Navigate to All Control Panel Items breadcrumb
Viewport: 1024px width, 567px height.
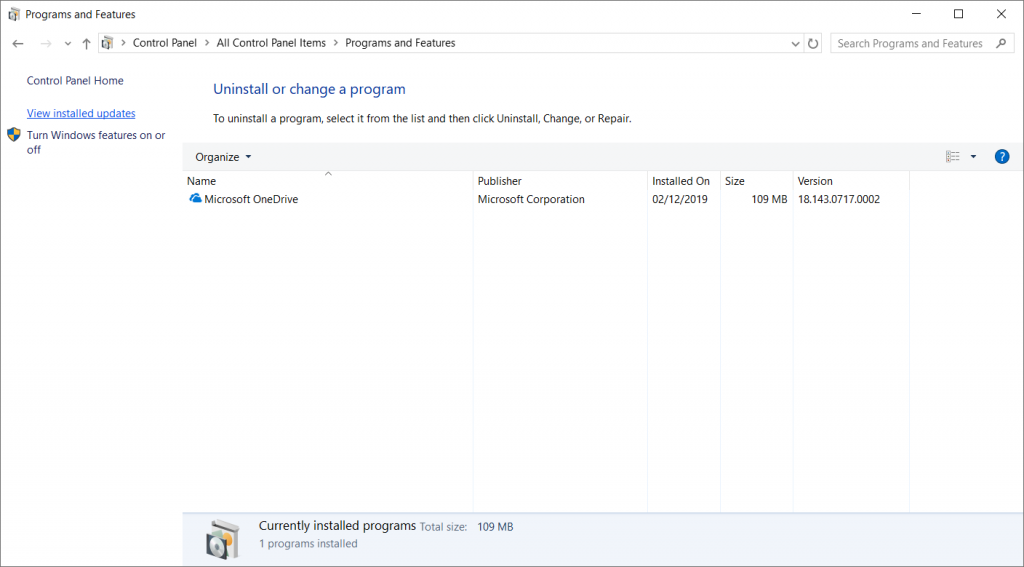pyautogui.click(x=271, y=43)
